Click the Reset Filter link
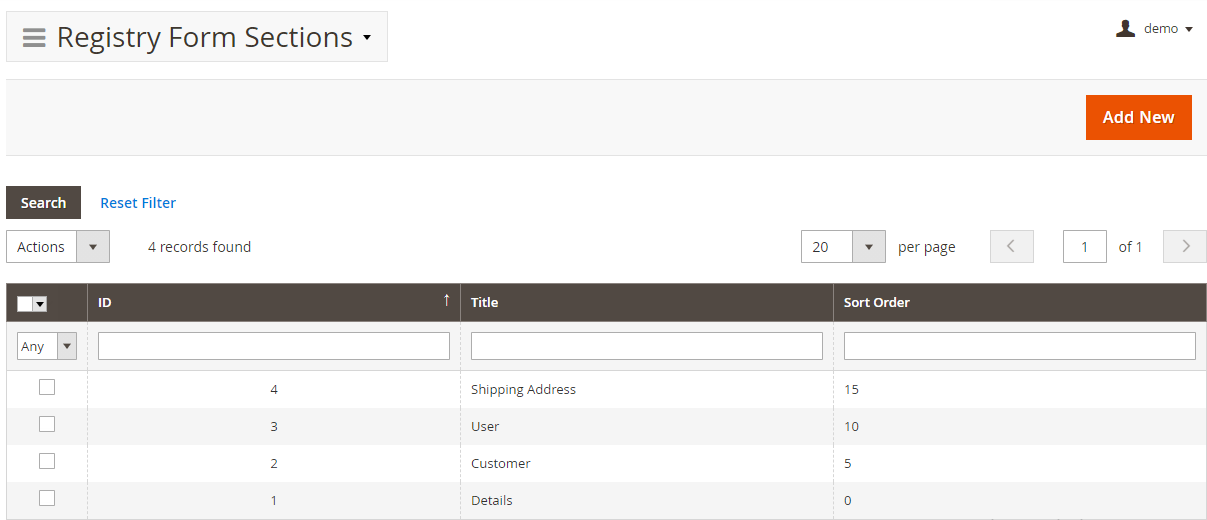The height and width of the screenshot is (520, 1207). click(138, 203)
